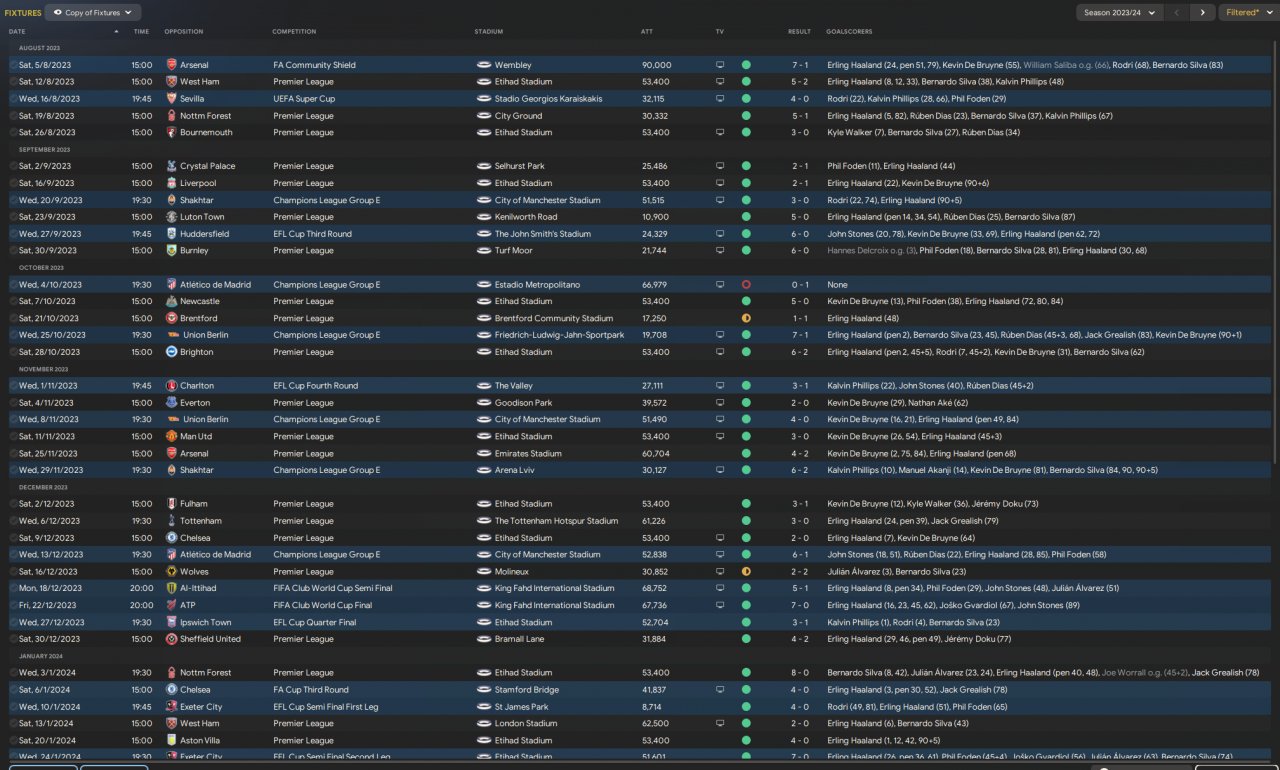Tick the selection circle for Sat, 5/8/2023

(13, 65)
